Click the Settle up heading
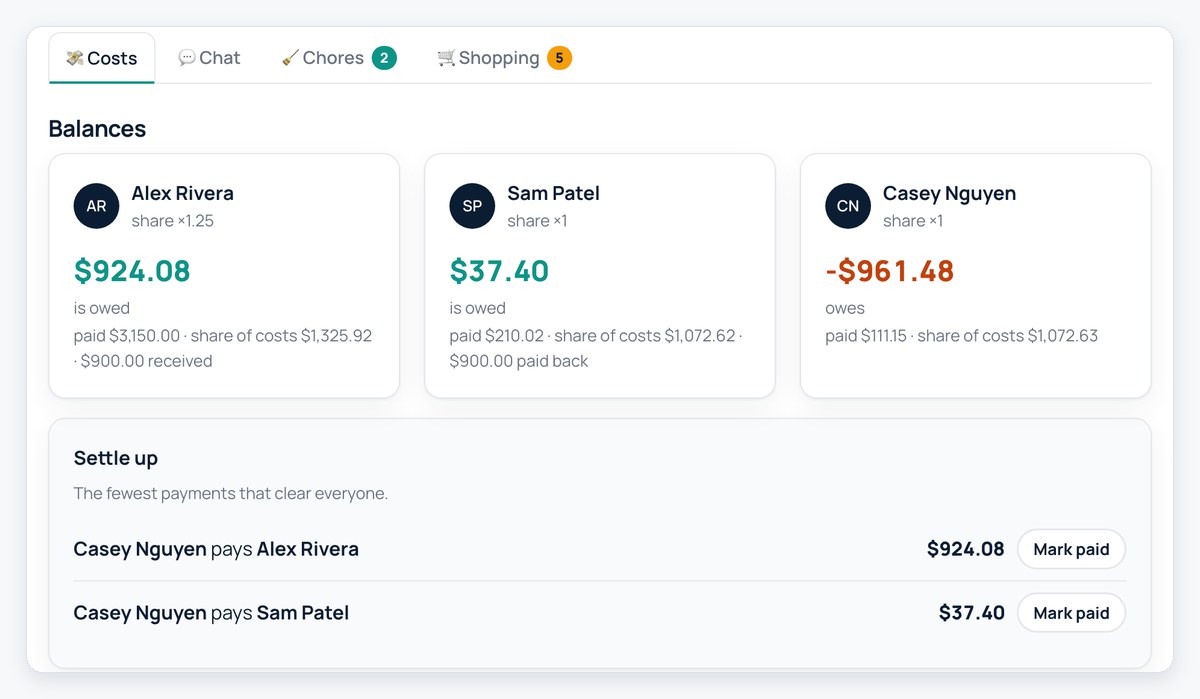The image size is (1200, 699). click(116, 458)
